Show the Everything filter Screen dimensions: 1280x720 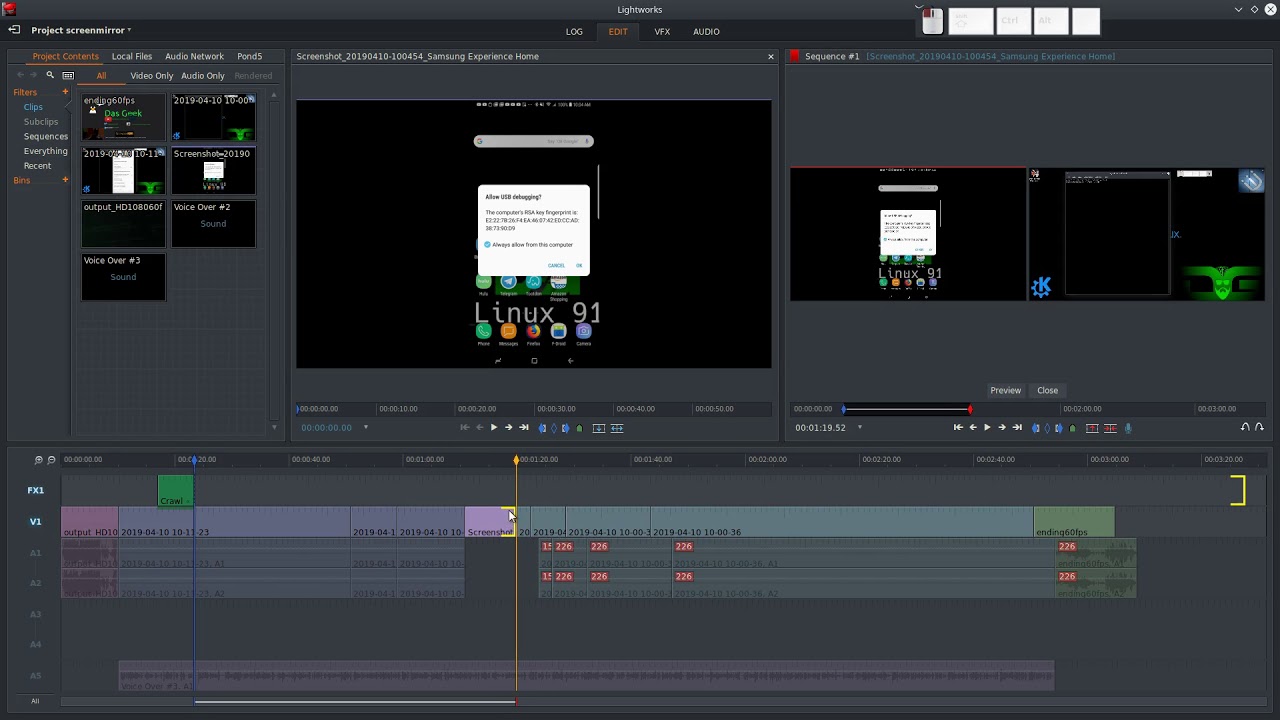pos(46,151)
